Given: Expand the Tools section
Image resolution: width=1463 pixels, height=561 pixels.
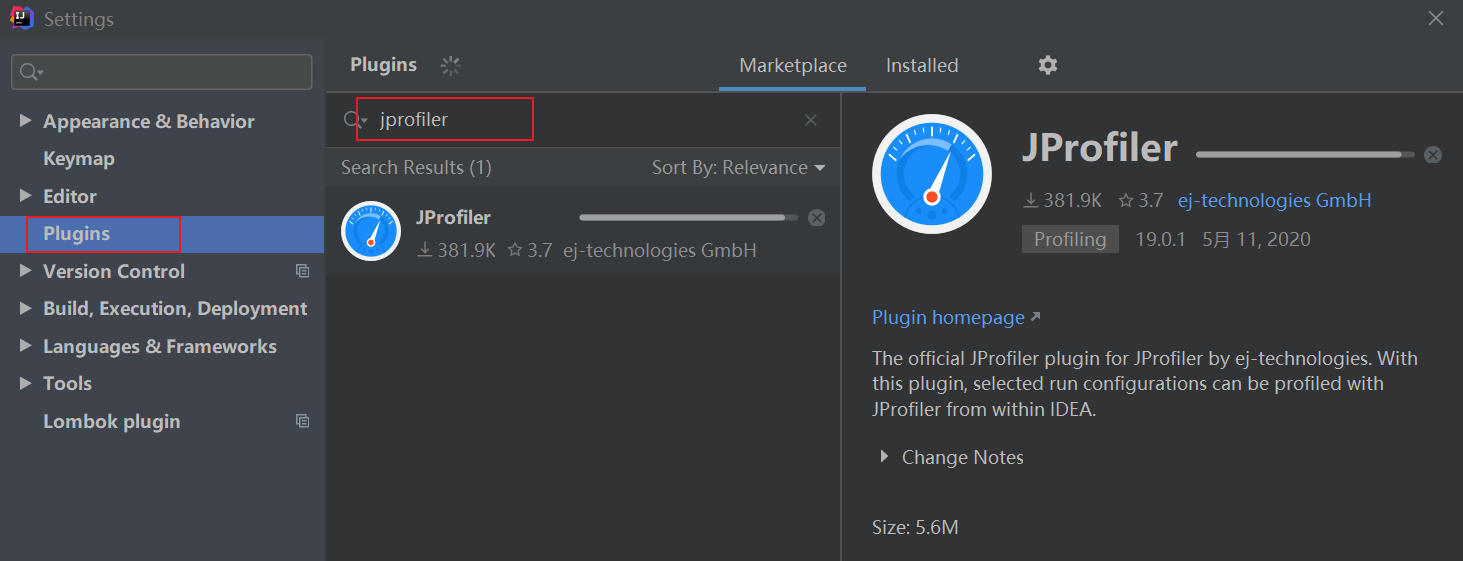Looking at the screenshot, I should pyautogui.click(x=25, y=384).
